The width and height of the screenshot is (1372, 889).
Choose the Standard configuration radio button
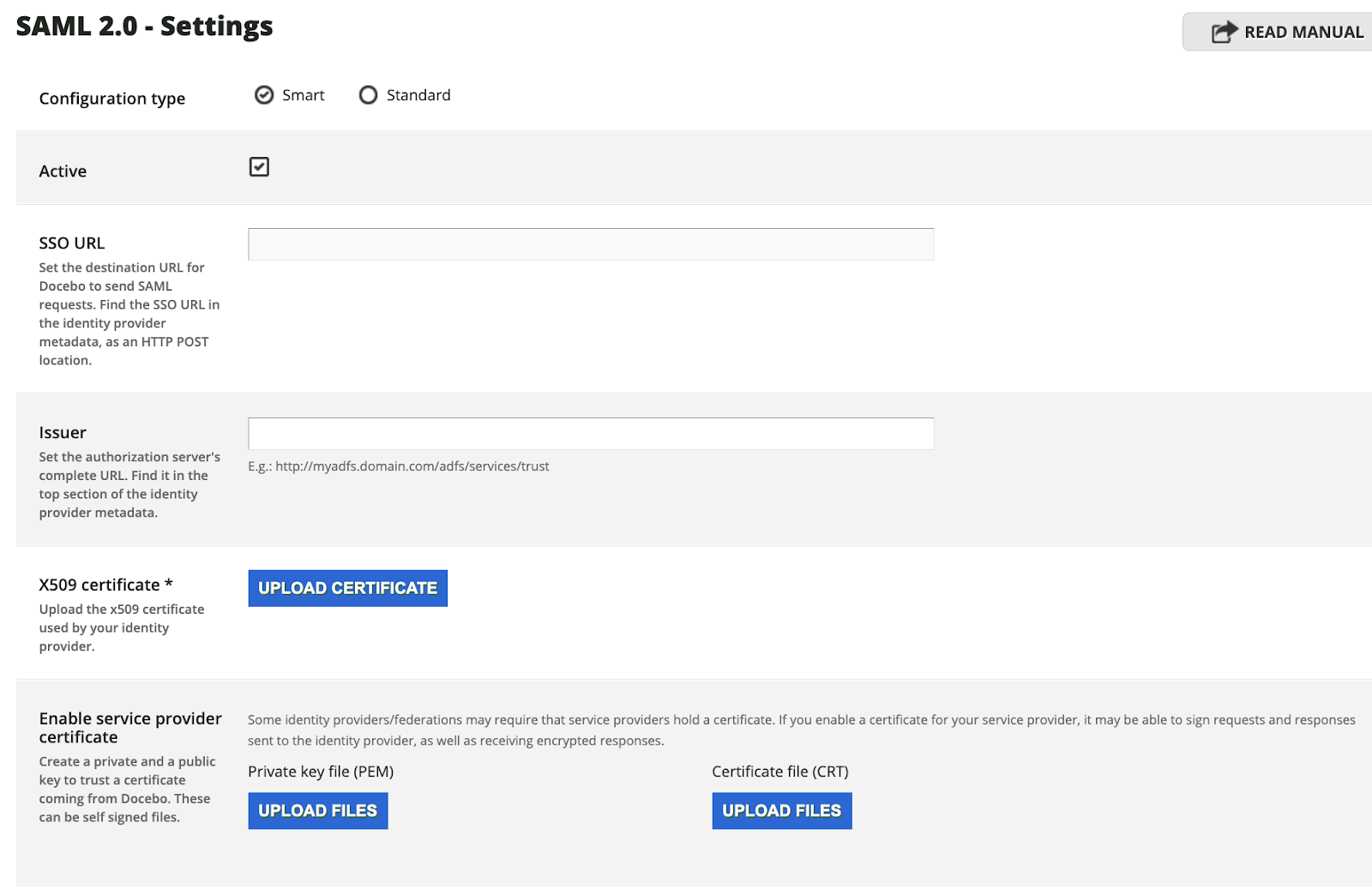(368, 95)
